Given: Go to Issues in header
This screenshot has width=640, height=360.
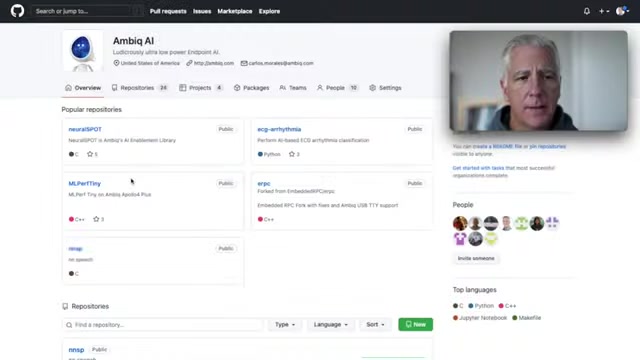Looking at the screenshot, I should tap(202, 11).
